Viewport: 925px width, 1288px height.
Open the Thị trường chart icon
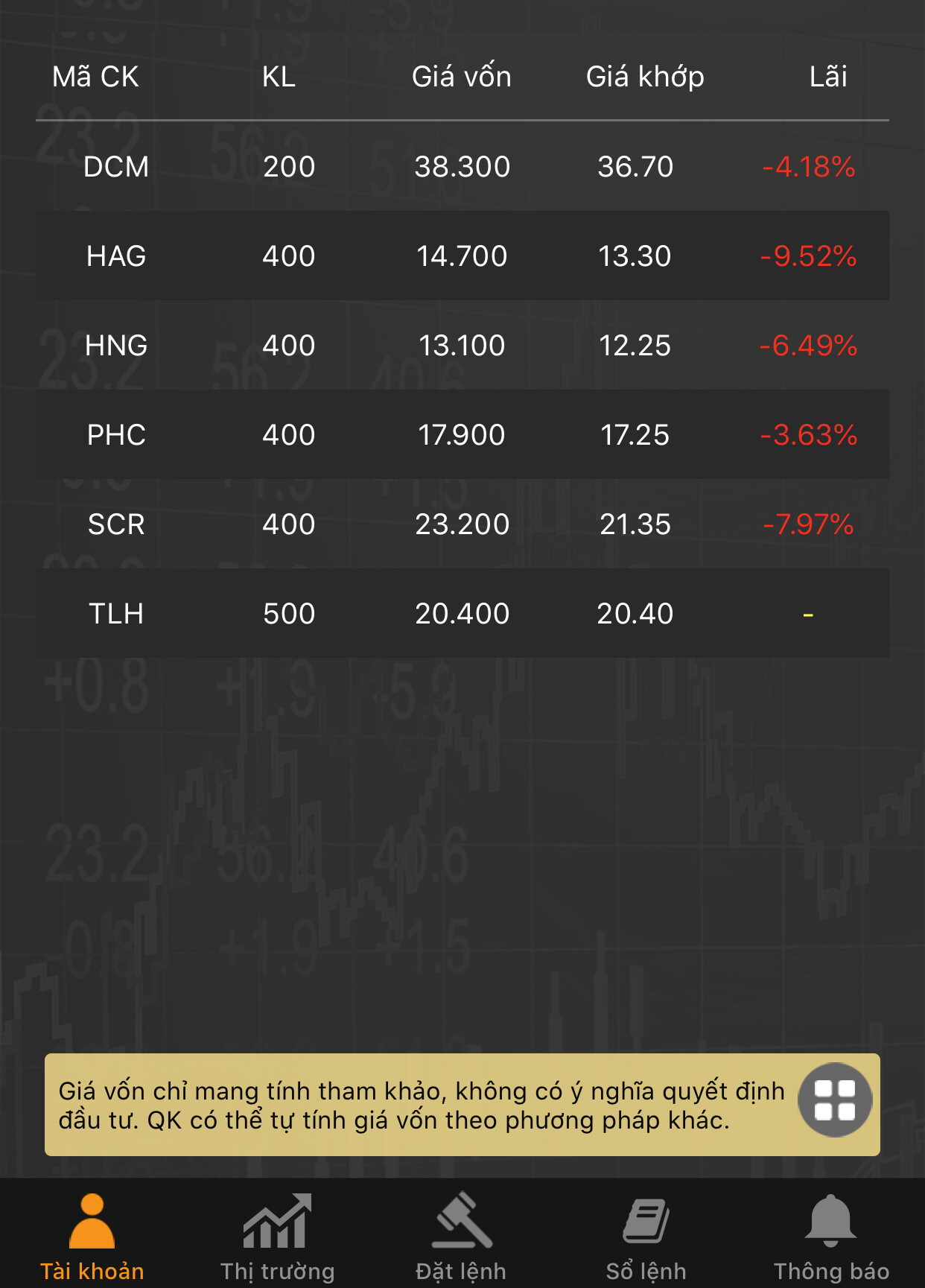(277, 1222)
